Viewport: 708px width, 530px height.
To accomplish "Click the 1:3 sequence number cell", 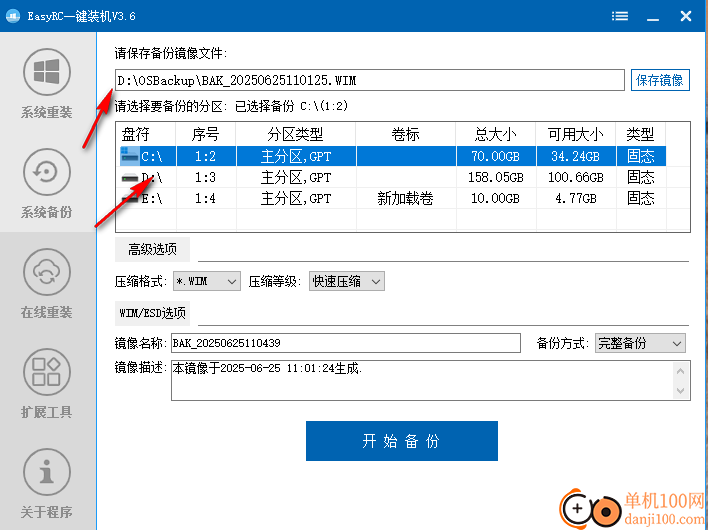I will (x=206, y=177).
